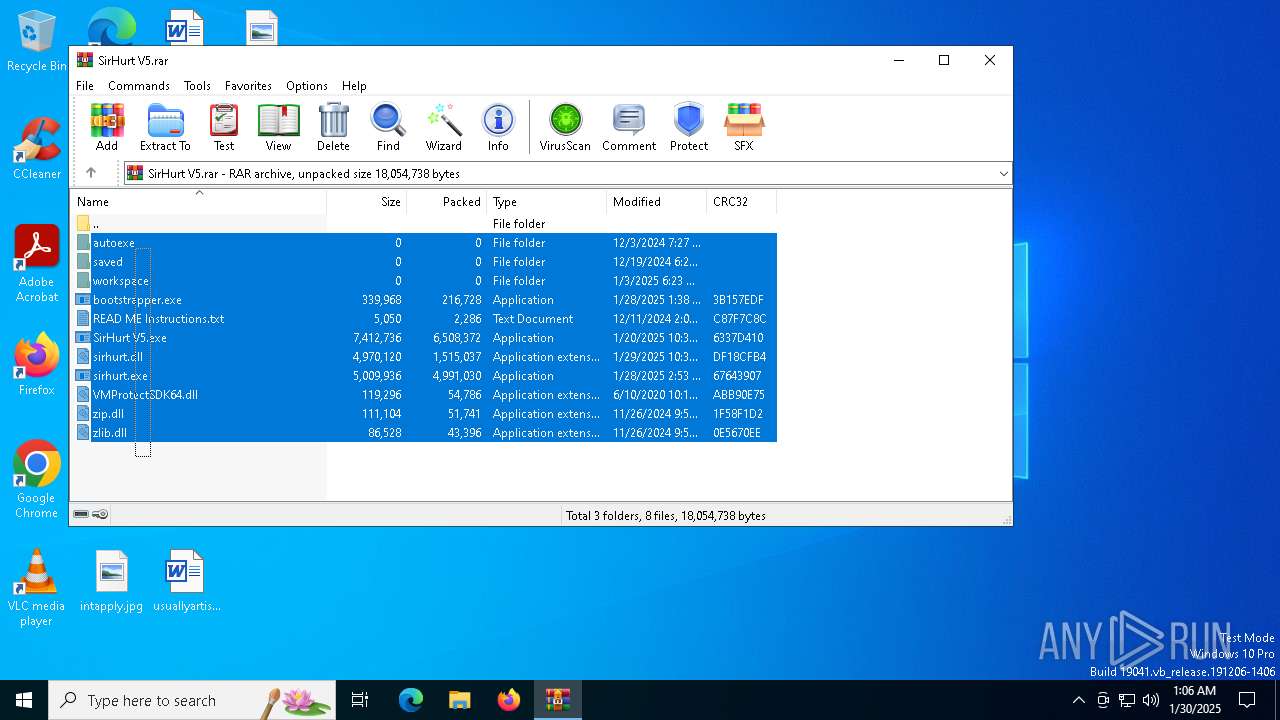Viewport: 1280px width, 720px height.
Task: Open the Help menu
Action: (x=354, y=86)
